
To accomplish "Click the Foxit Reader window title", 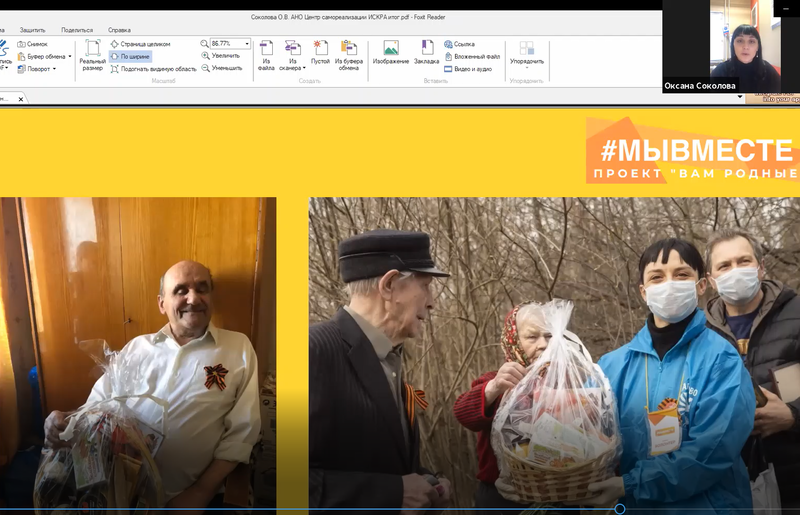I will [348, 17].
